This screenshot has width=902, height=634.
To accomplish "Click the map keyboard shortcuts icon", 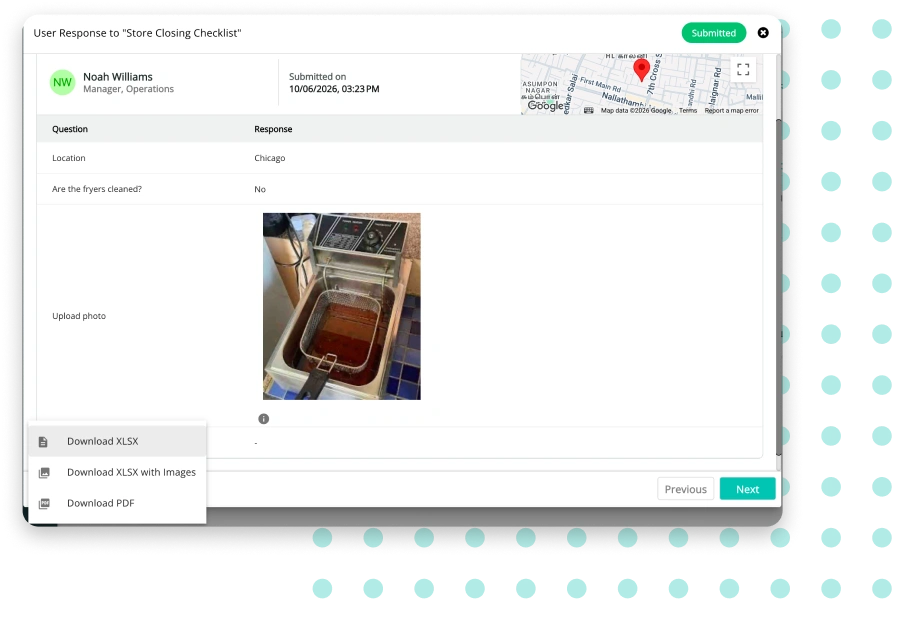I will point(588,110).
